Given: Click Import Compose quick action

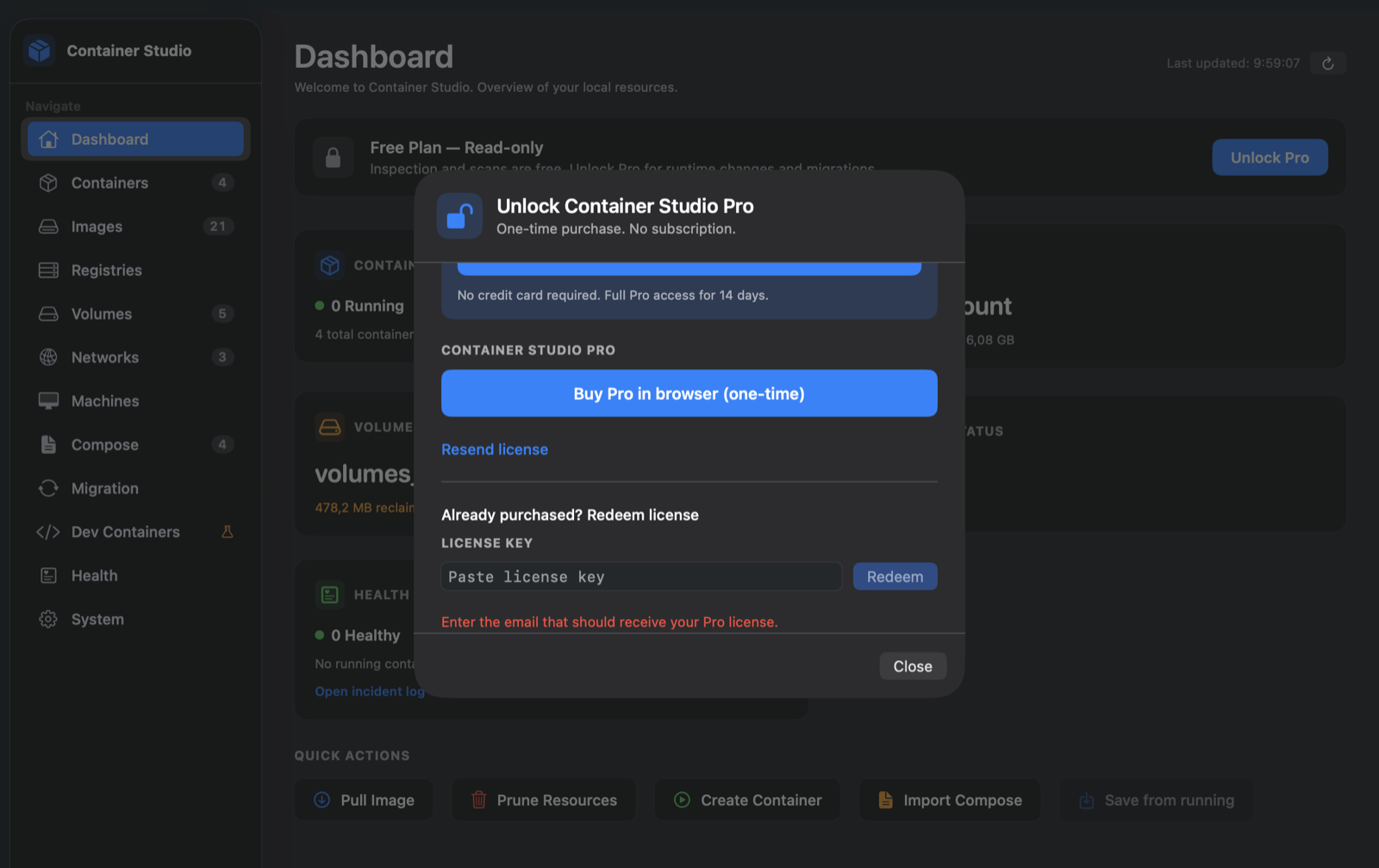Looking at the screenshot, I should pyautogui.click(x=950, y=800).
